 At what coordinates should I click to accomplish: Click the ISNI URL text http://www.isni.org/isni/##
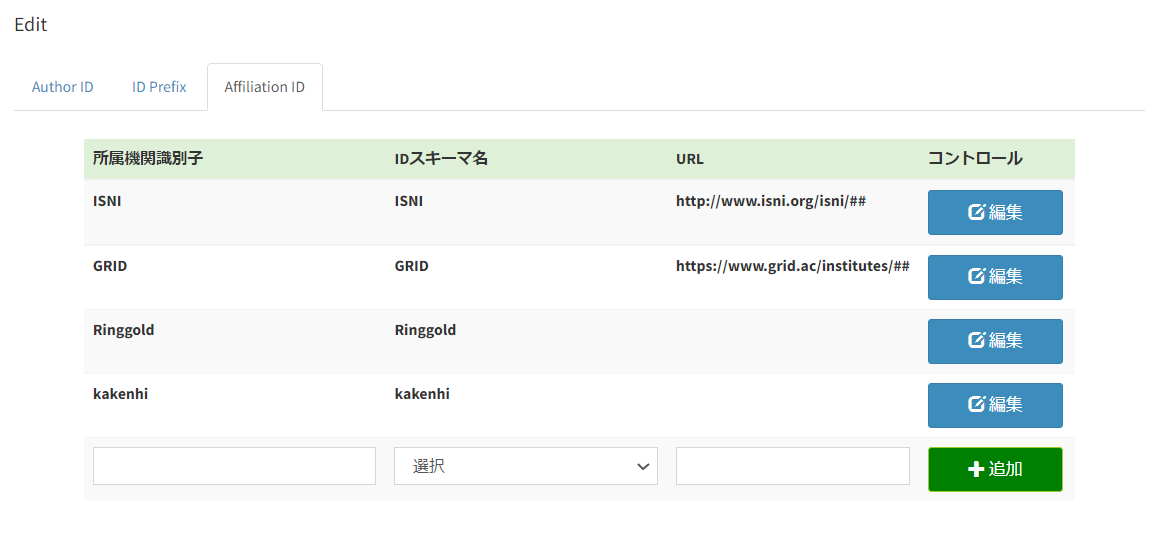pyautogui.click(x=770, y=201)
